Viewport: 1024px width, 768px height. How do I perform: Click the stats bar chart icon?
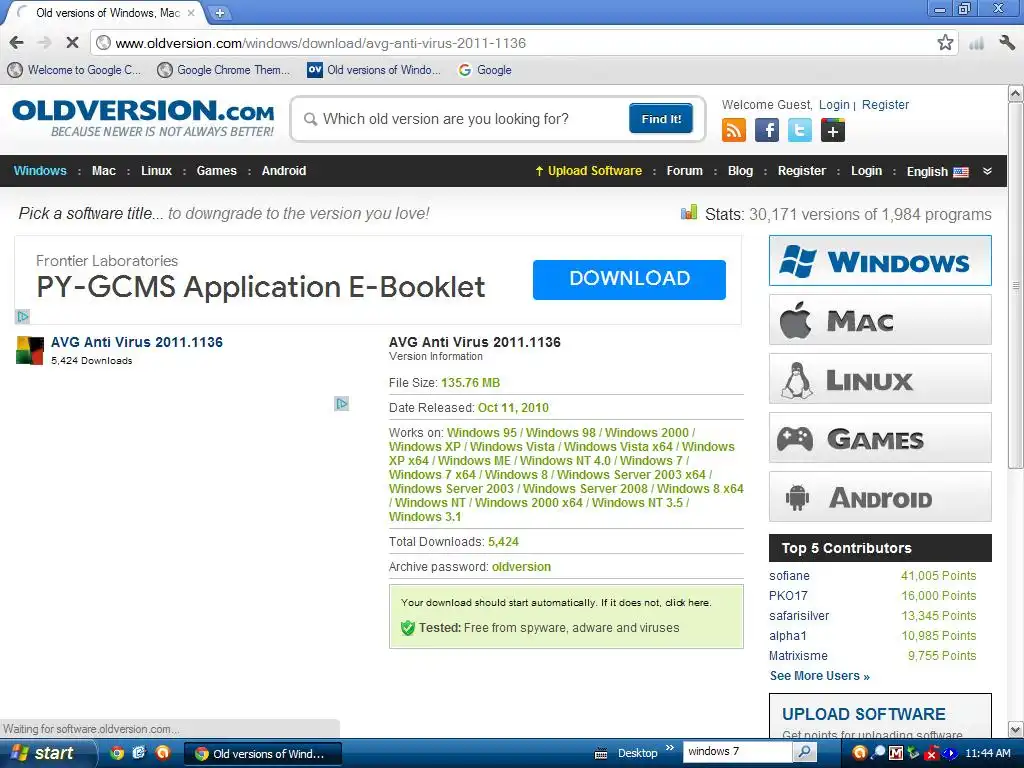[x=689, y=213]
